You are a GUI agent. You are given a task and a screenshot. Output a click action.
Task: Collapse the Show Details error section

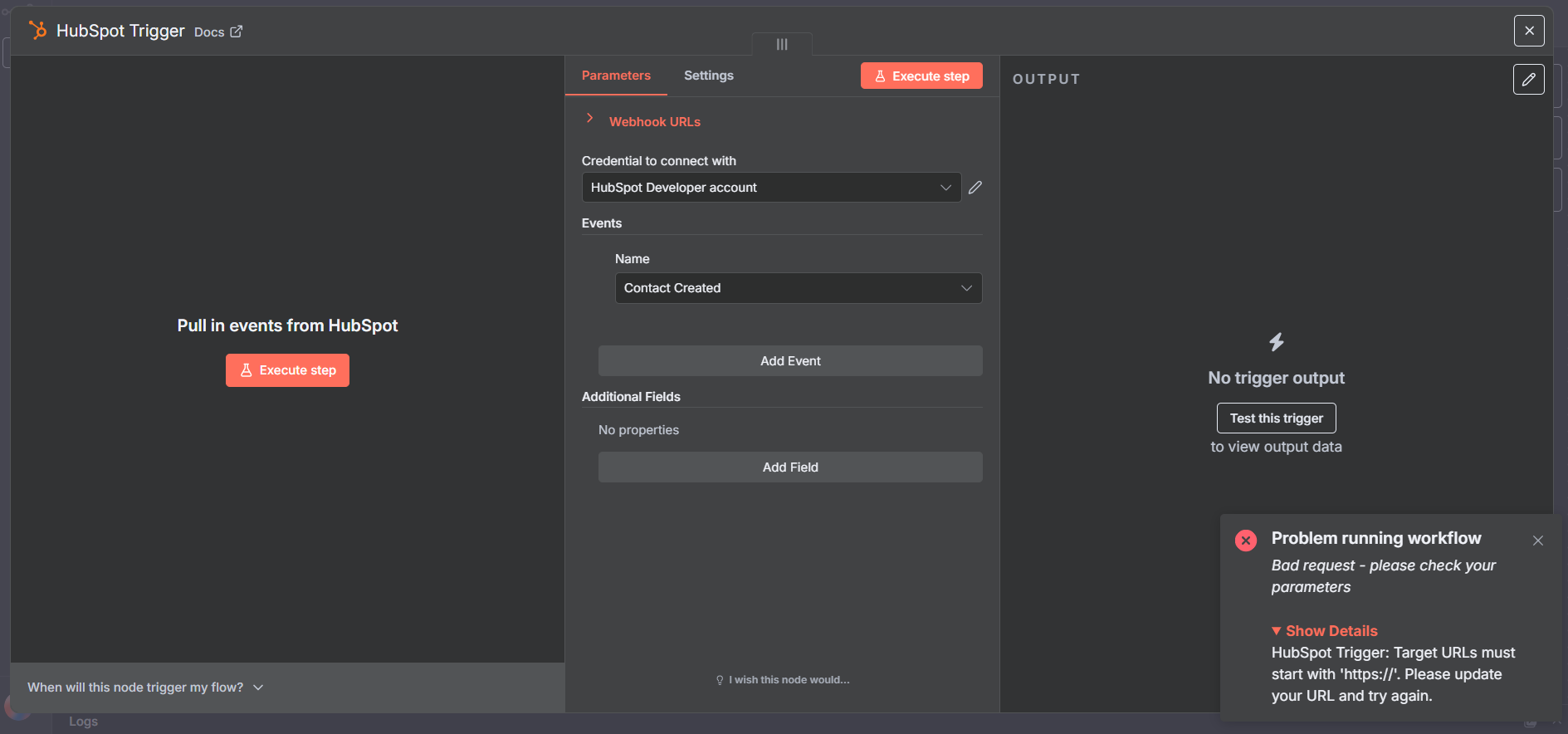(1324, 631)
